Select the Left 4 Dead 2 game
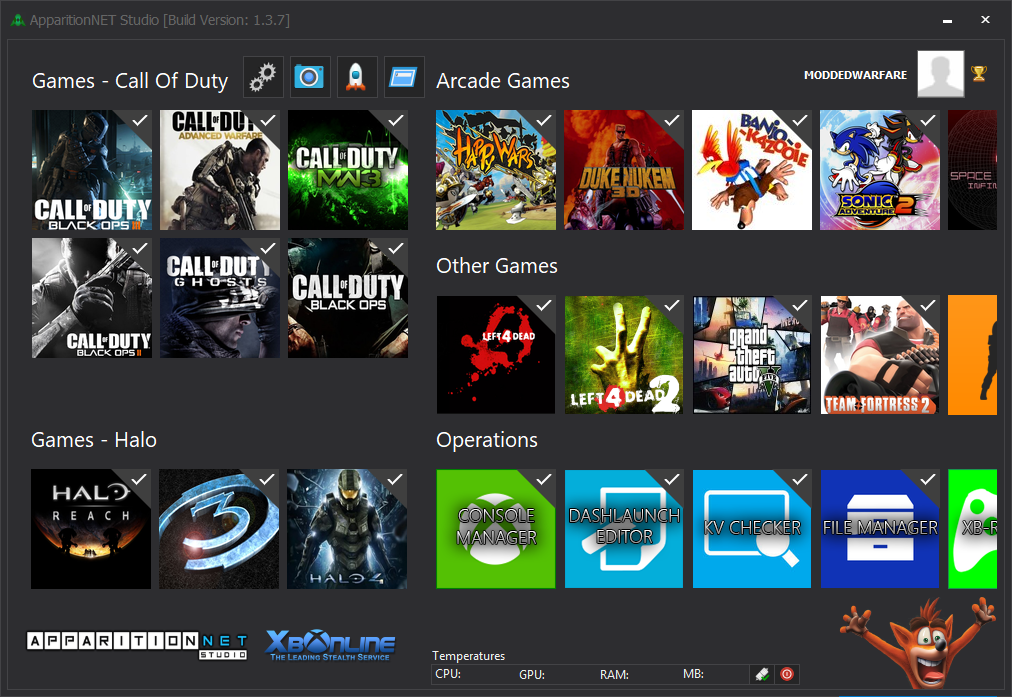This screenshot has height=697, width=1012. [x=623, y=355]
